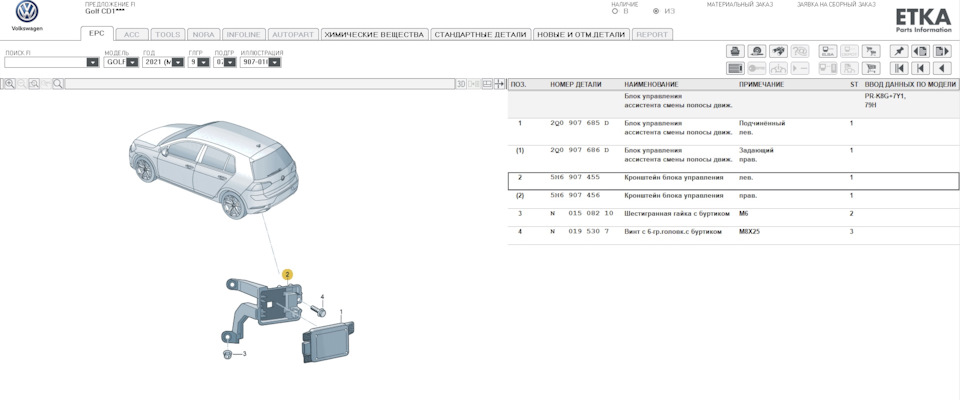This screenshot has width=960, height=400.
Task: Click callout number 1 in the diagram
Action: (x=342, y=312)
